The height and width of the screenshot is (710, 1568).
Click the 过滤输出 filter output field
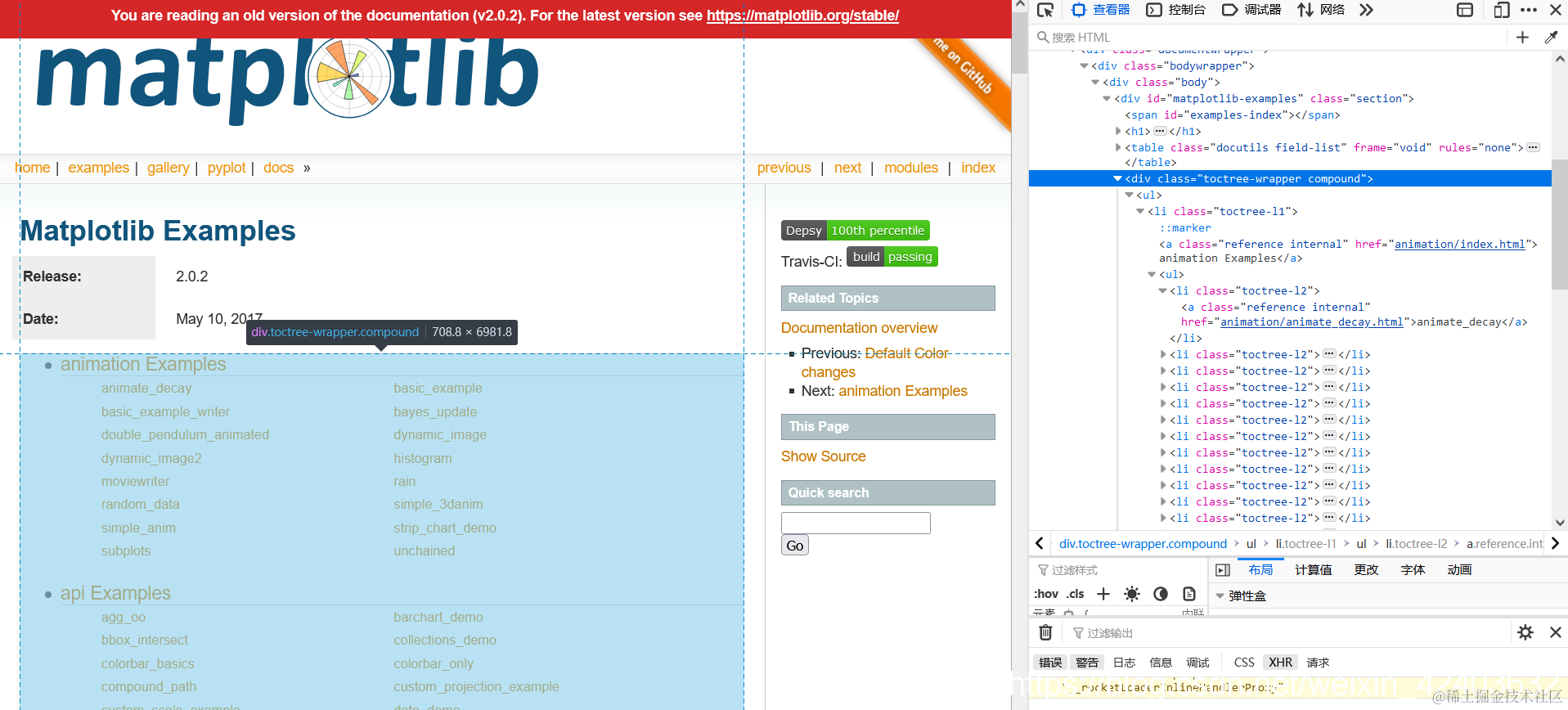pos(1288,633)
